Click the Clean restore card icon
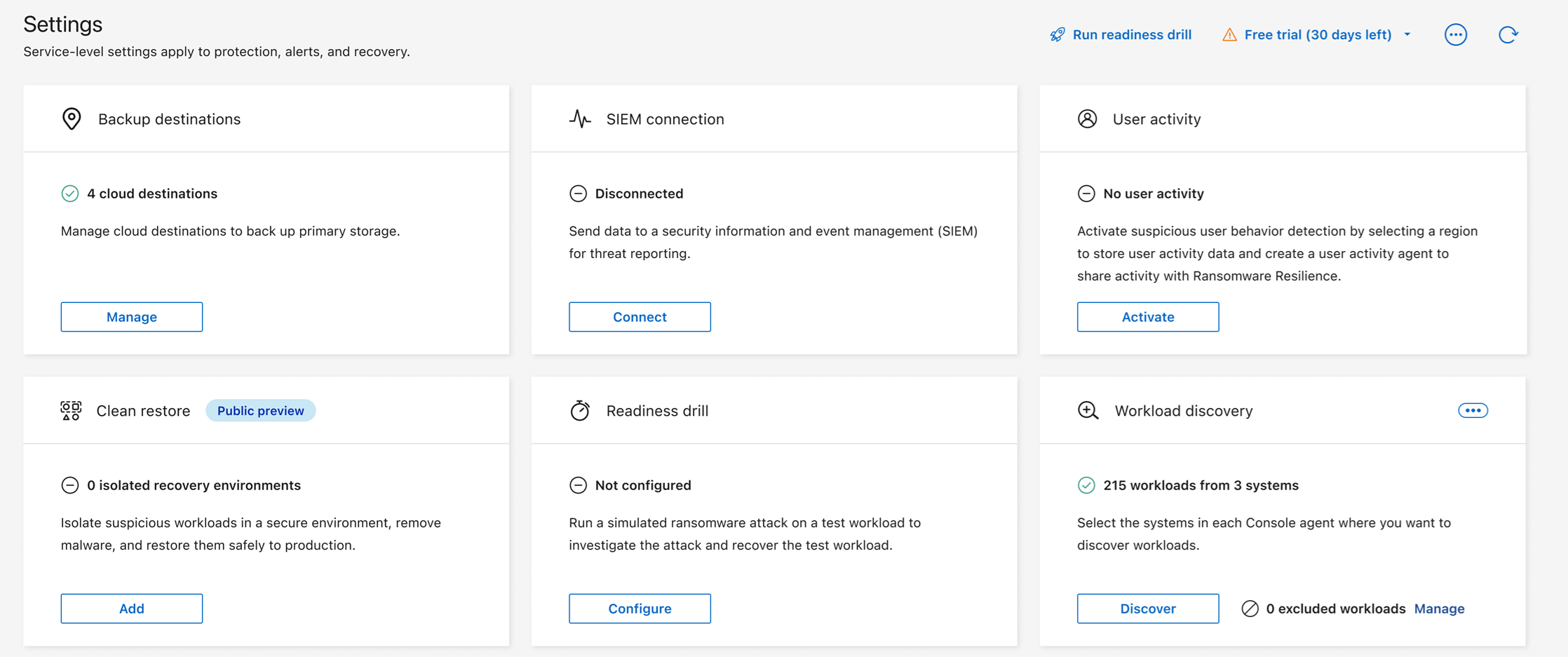The image size is (1568, 657). point(70,410)
